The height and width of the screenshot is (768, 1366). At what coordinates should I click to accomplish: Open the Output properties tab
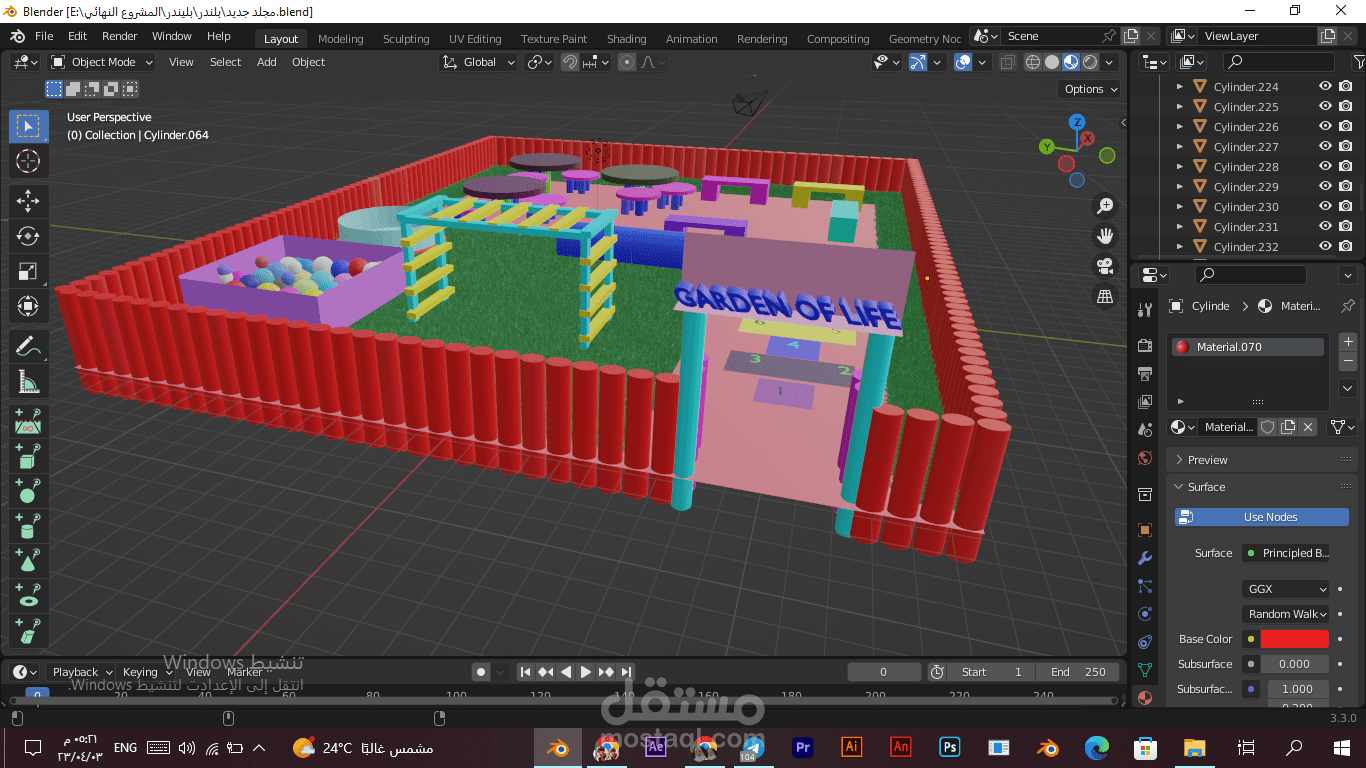[1146, 374]
